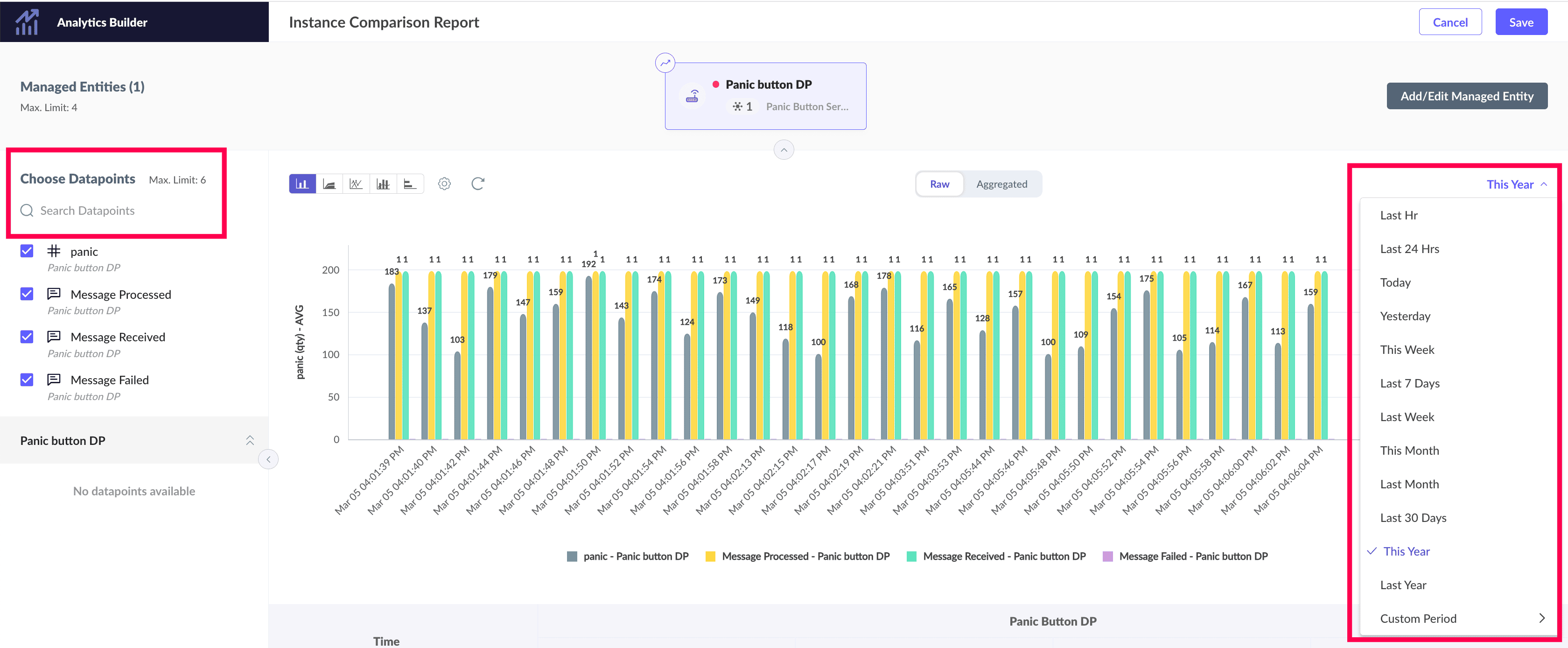Uncheck Message Processed datapoint
Viewport: 1568px width, 648px height.
pyautogui.click(x=27, y=294)
